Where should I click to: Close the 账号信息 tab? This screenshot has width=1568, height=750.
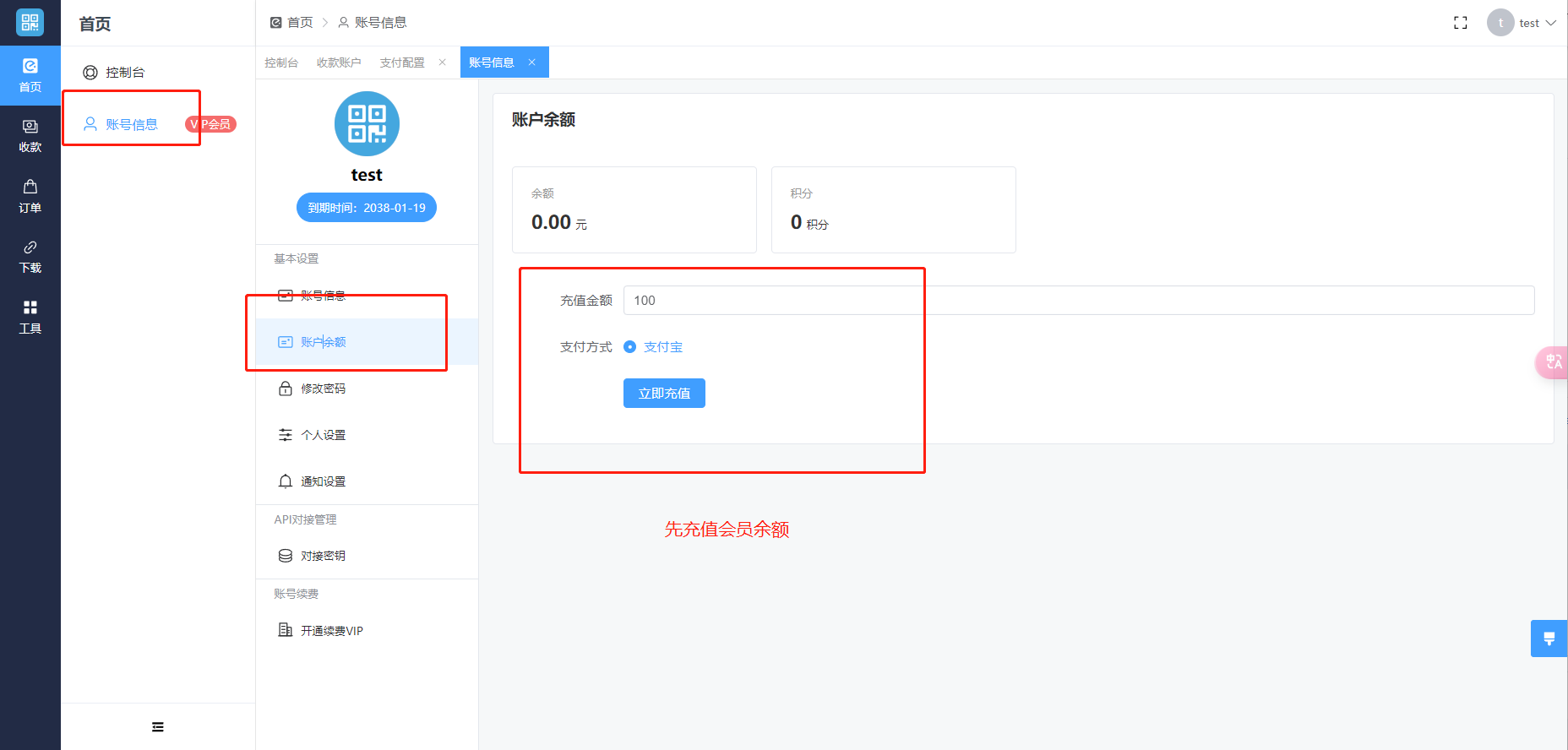pyautogui.click(x=532, y=62)
